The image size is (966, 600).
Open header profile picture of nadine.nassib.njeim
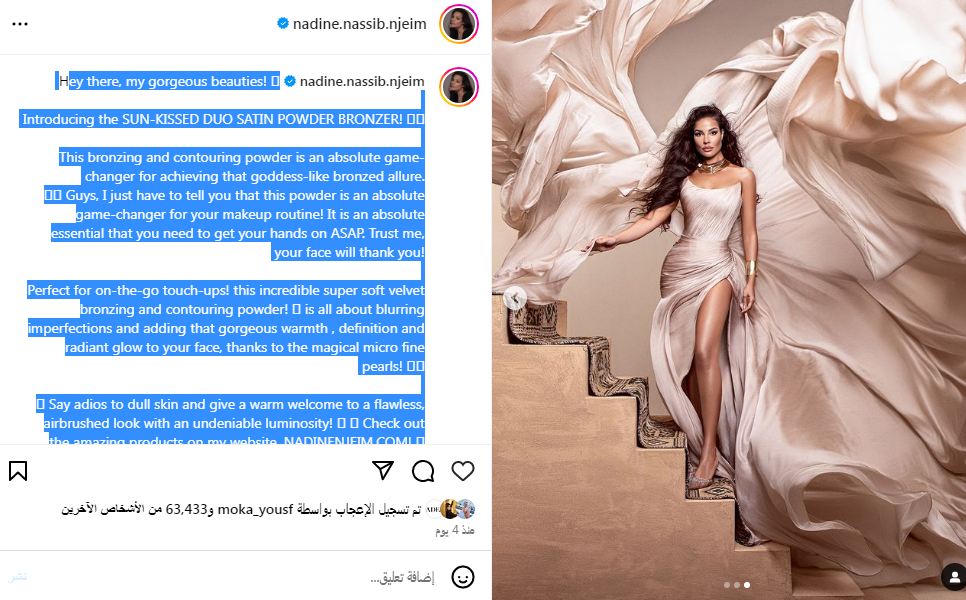point(459,24)
